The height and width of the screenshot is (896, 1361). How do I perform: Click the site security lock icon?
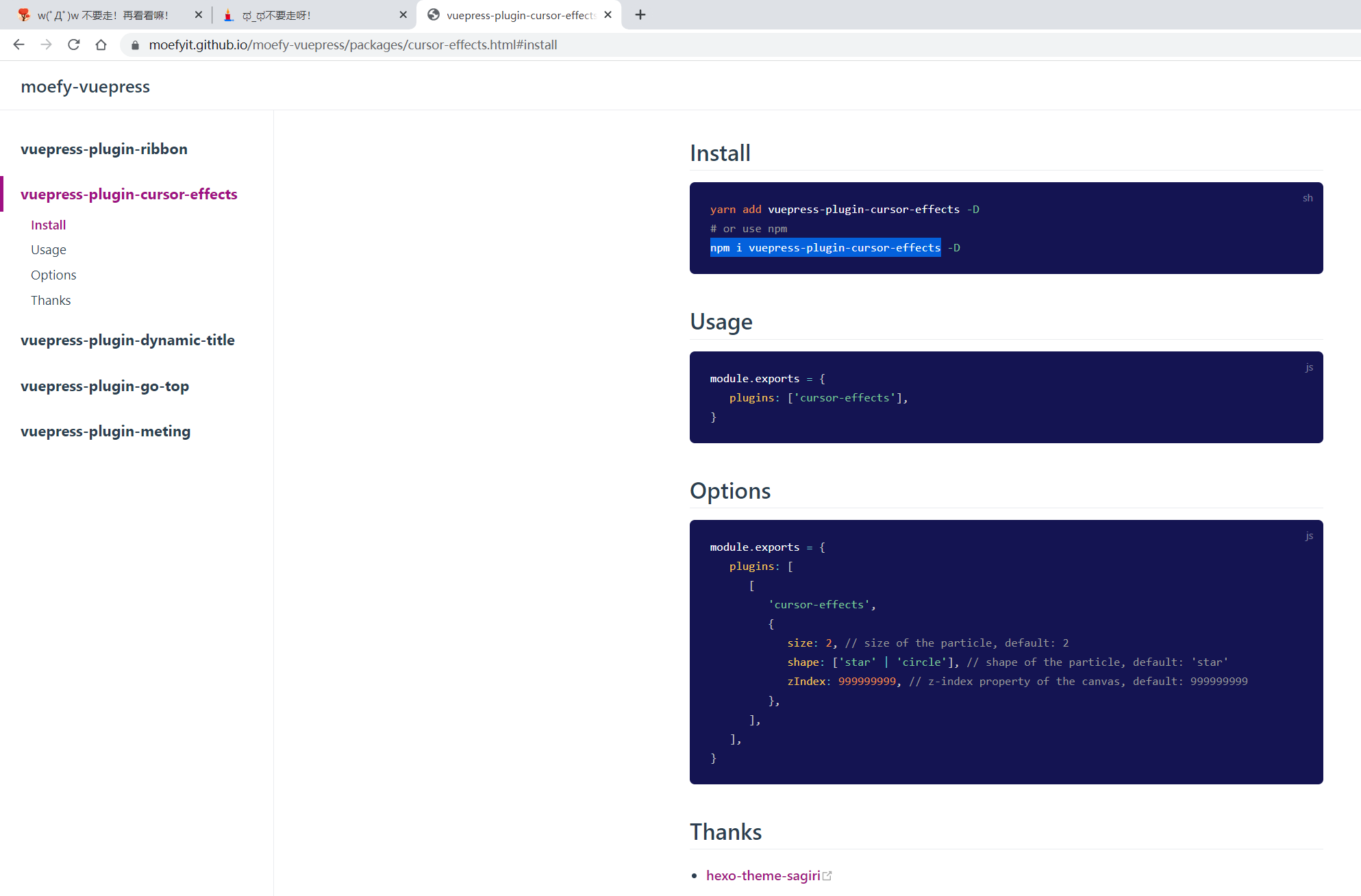coord(135,45)
